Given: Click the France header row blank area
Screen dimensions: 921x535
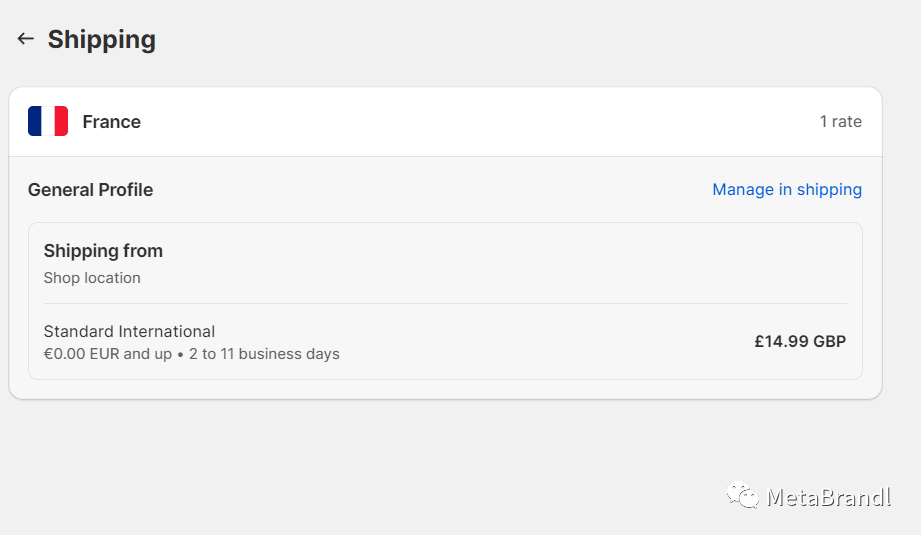Looking at the screenshot, I should click(x=470, y=122).
